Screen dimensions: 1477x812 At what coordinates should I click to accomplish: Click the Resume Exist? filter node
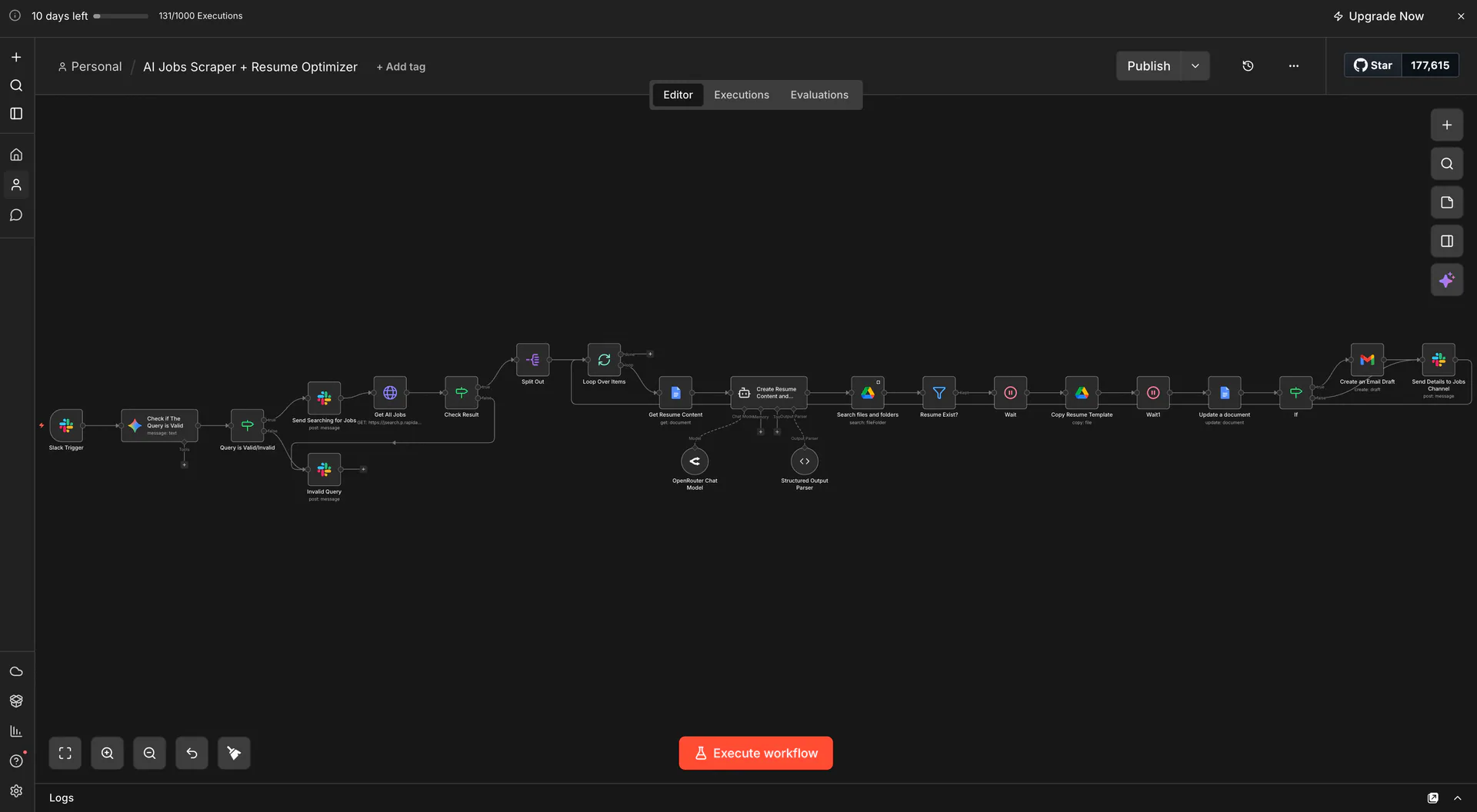[939, 393]
